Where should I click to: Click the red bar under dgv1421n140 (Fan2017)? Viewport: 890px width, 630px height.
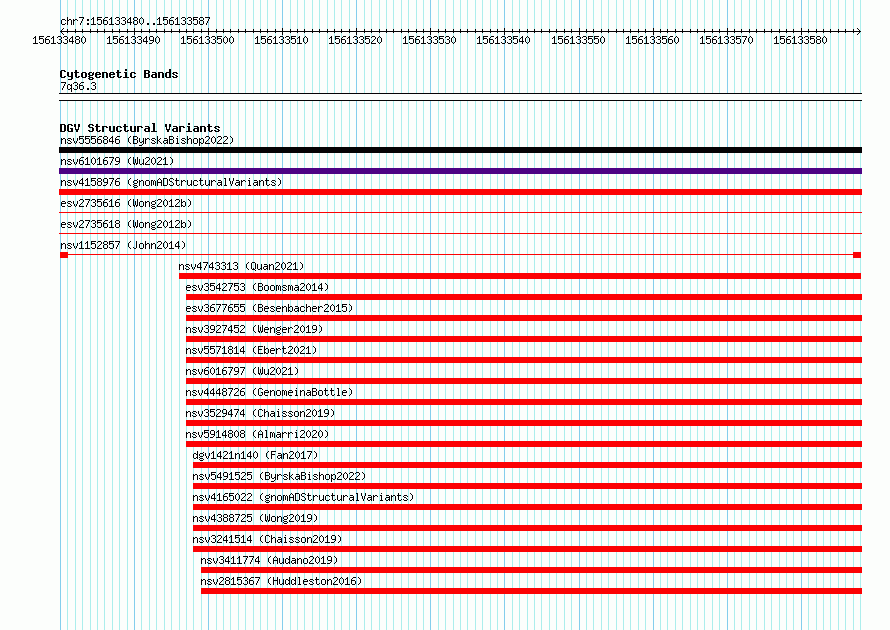click(527, 465)
